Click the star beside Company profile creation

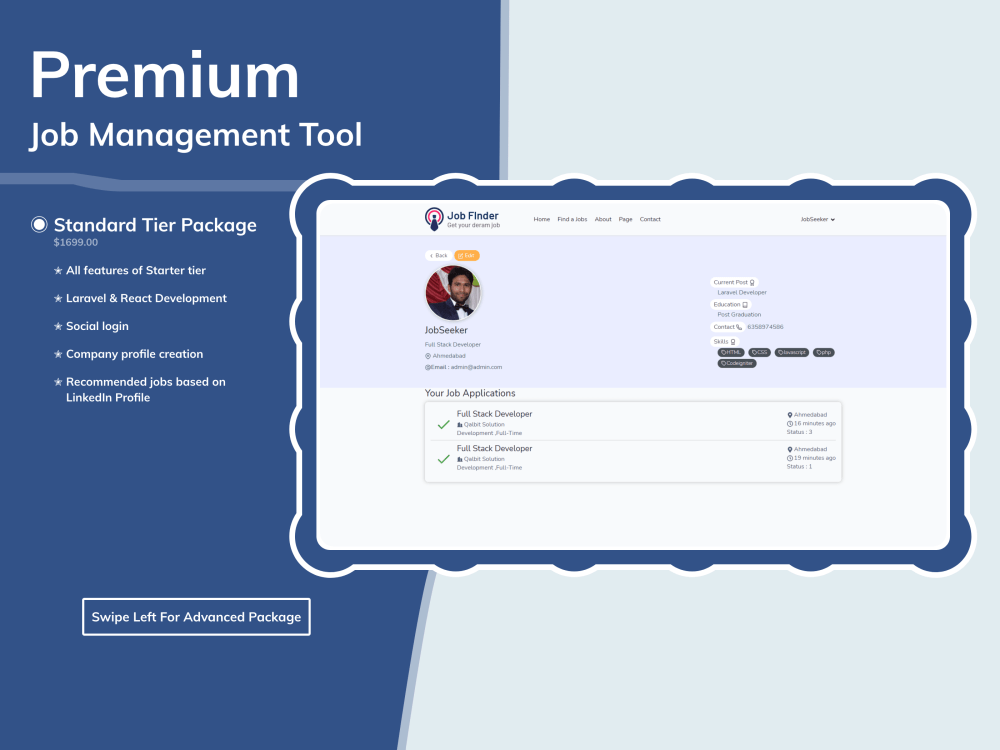point(58,355)
